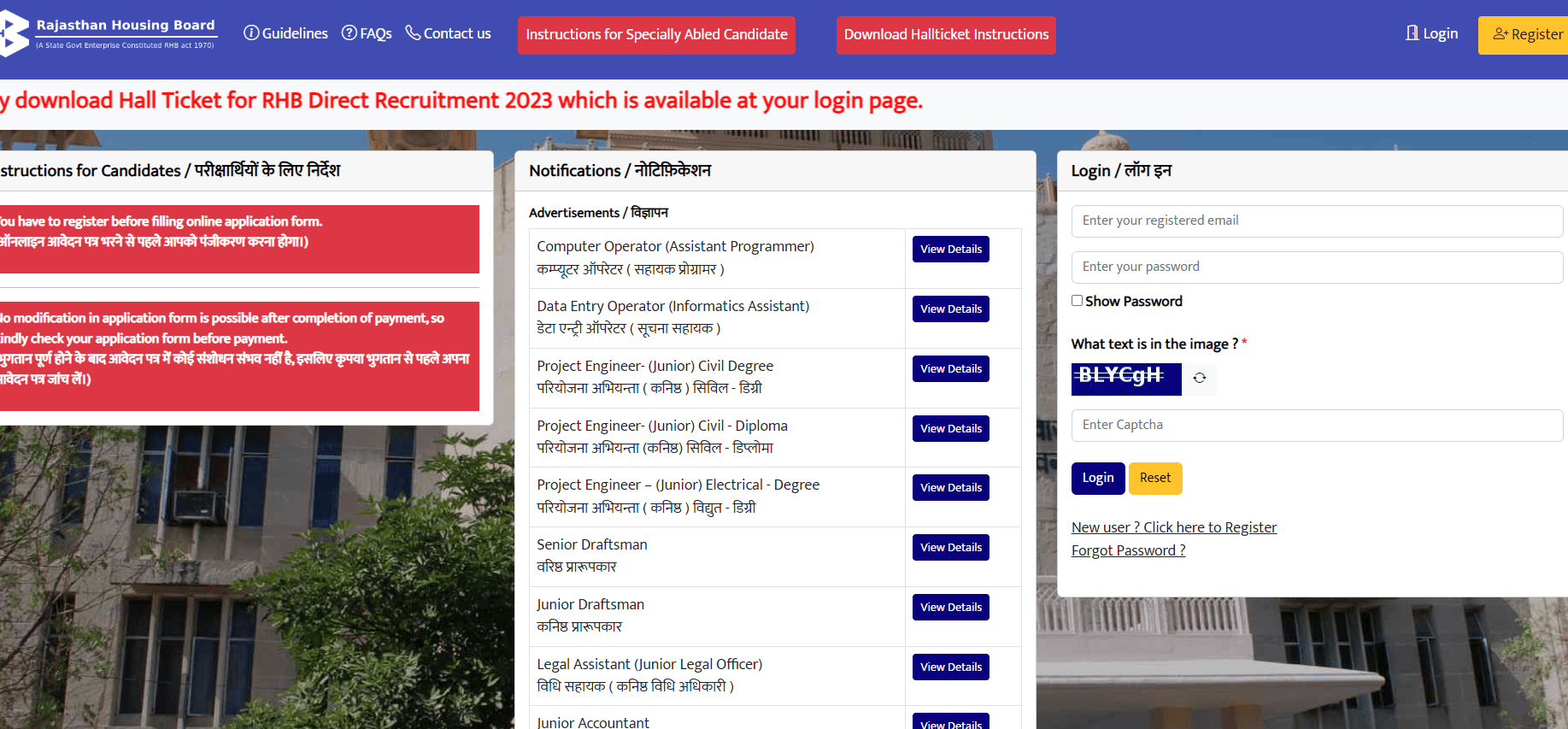View Details for Senior Draftsman advertisement

point(950,548)
